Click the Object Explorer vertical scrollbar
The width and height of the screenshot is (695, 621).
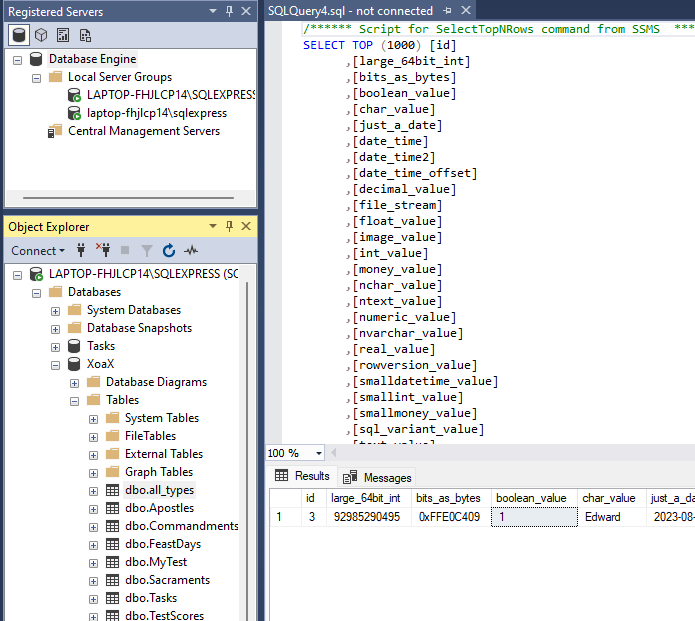pyautogui.click(x=247, y=450)
